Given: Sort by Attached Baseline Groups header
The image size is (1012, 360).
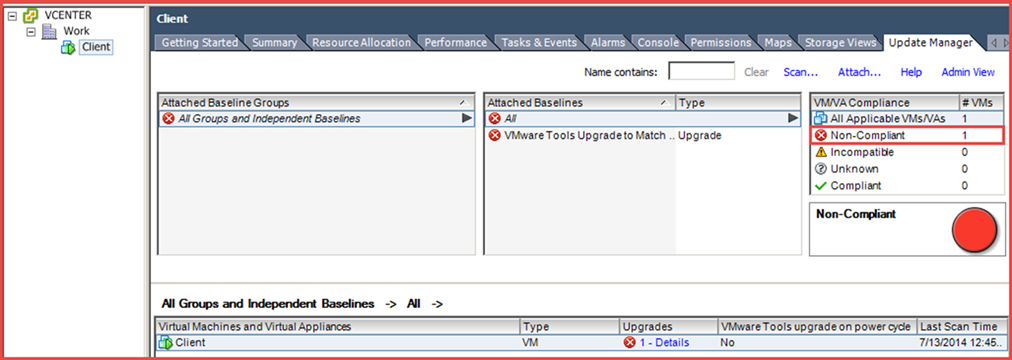Looking at the screenshot, I should (316, 103).
